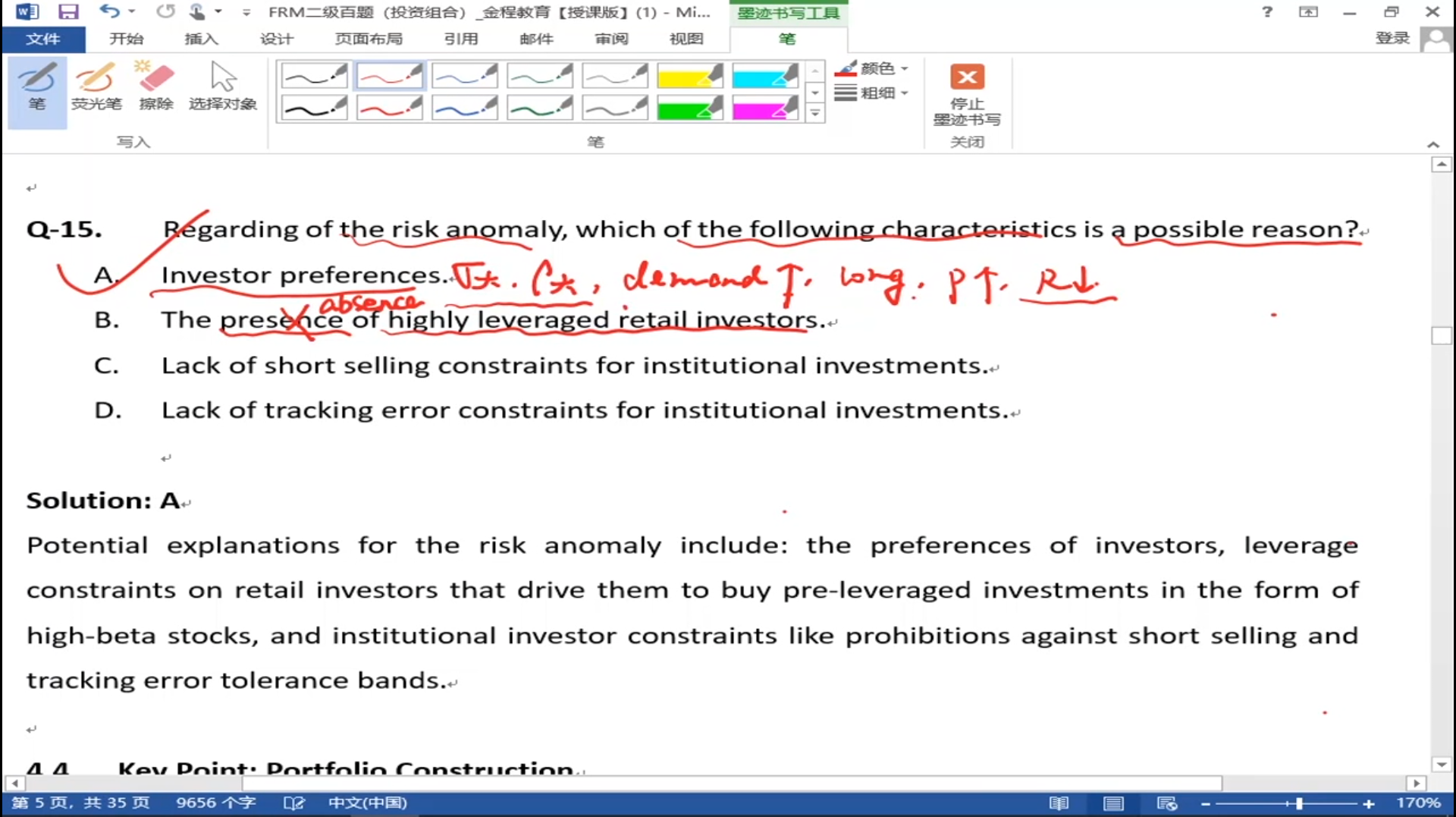Screen dimensions: 1456x817
Task: Pick the green thick pen style, bottom row
Action: (x=539, y=108)
